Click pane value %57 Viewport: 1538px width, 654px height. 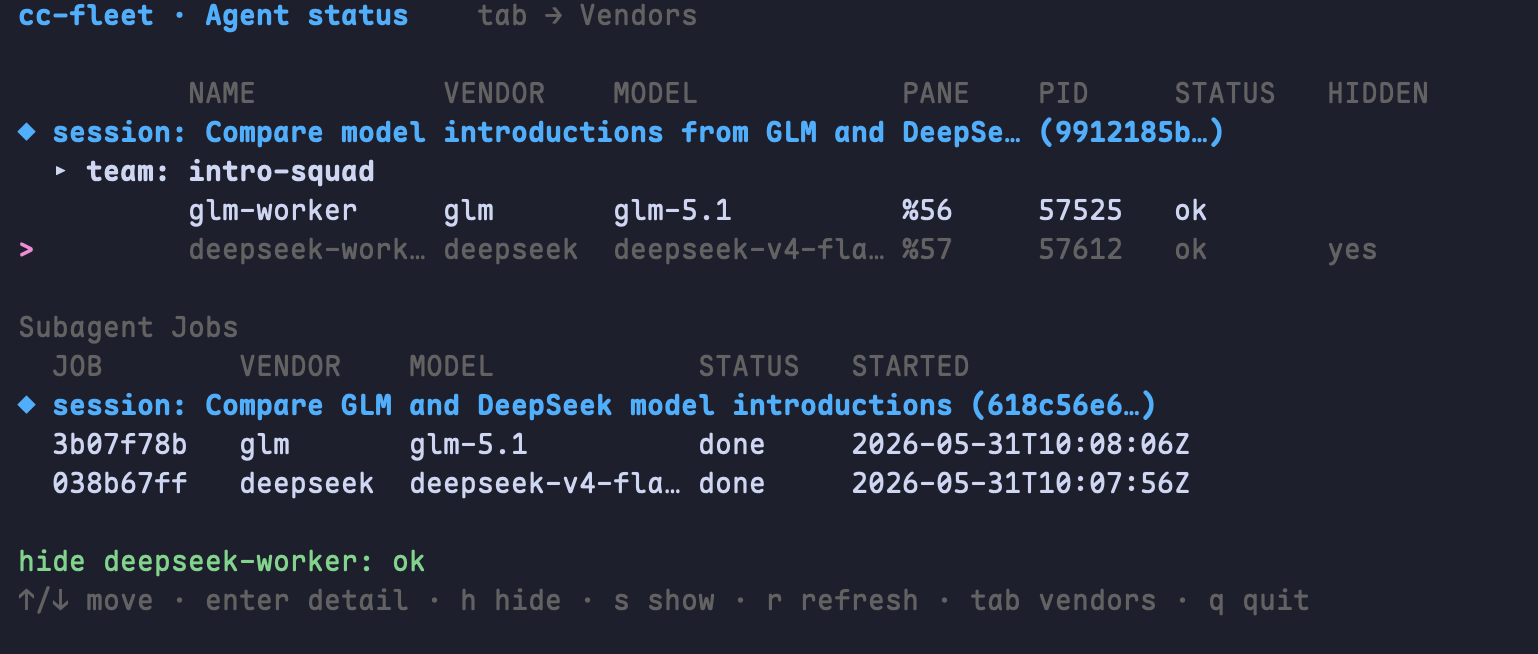(x=928, y=249)
